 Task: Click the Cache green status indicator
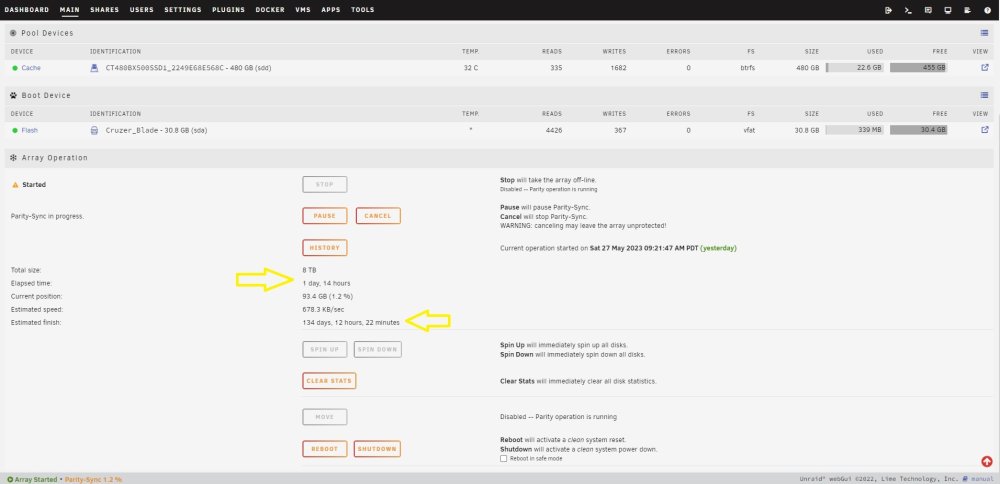15,68
